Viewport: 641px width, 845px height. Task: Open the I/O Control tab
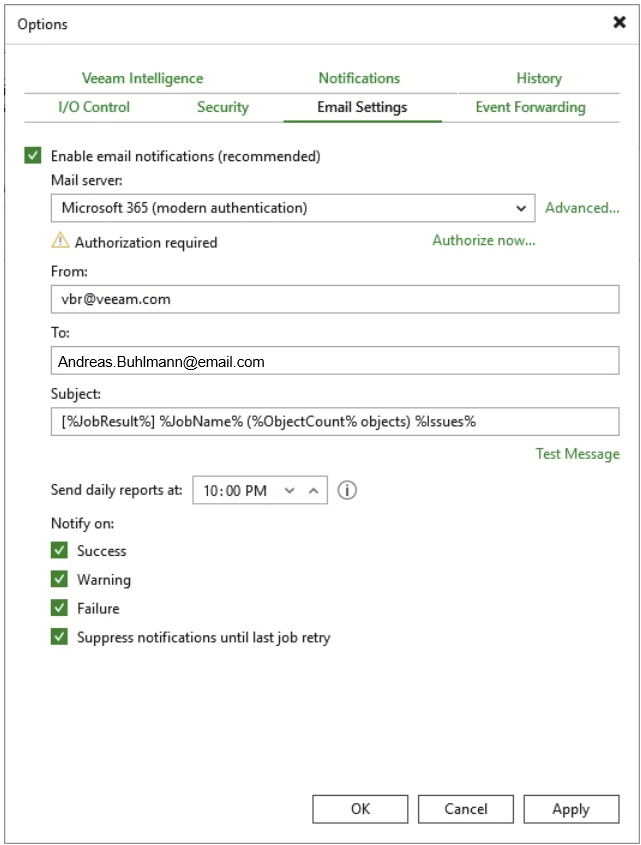point(94,107)
